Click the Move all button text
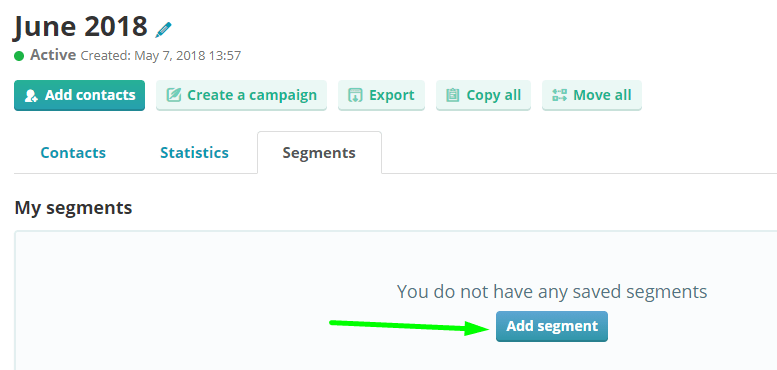Image resolution: width=777 pixels, height=370 pixels. [x=602, y=95]
